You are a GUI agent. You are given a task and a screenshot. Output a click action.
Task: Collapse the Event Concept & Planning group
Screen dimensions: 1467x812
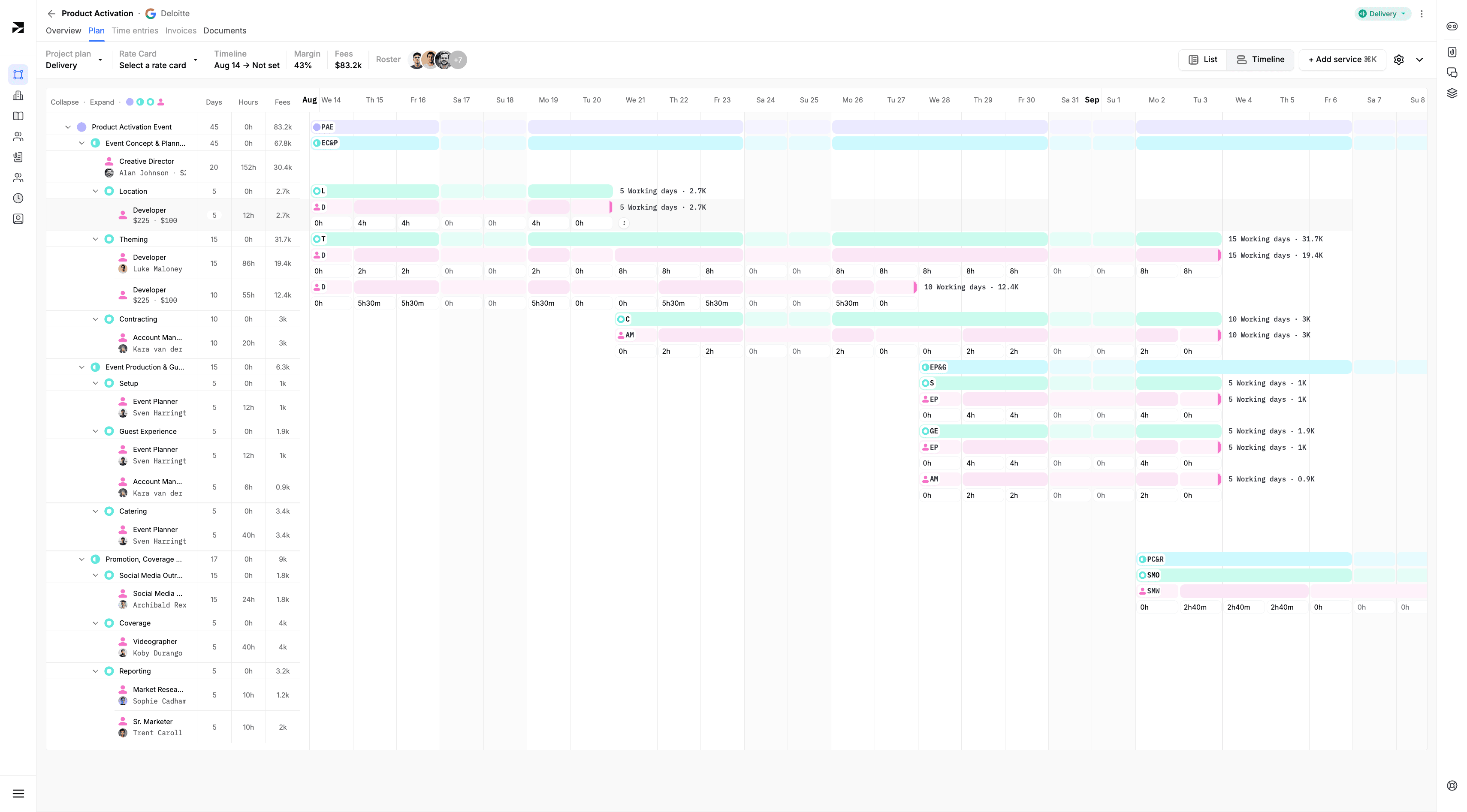(81, 143)
